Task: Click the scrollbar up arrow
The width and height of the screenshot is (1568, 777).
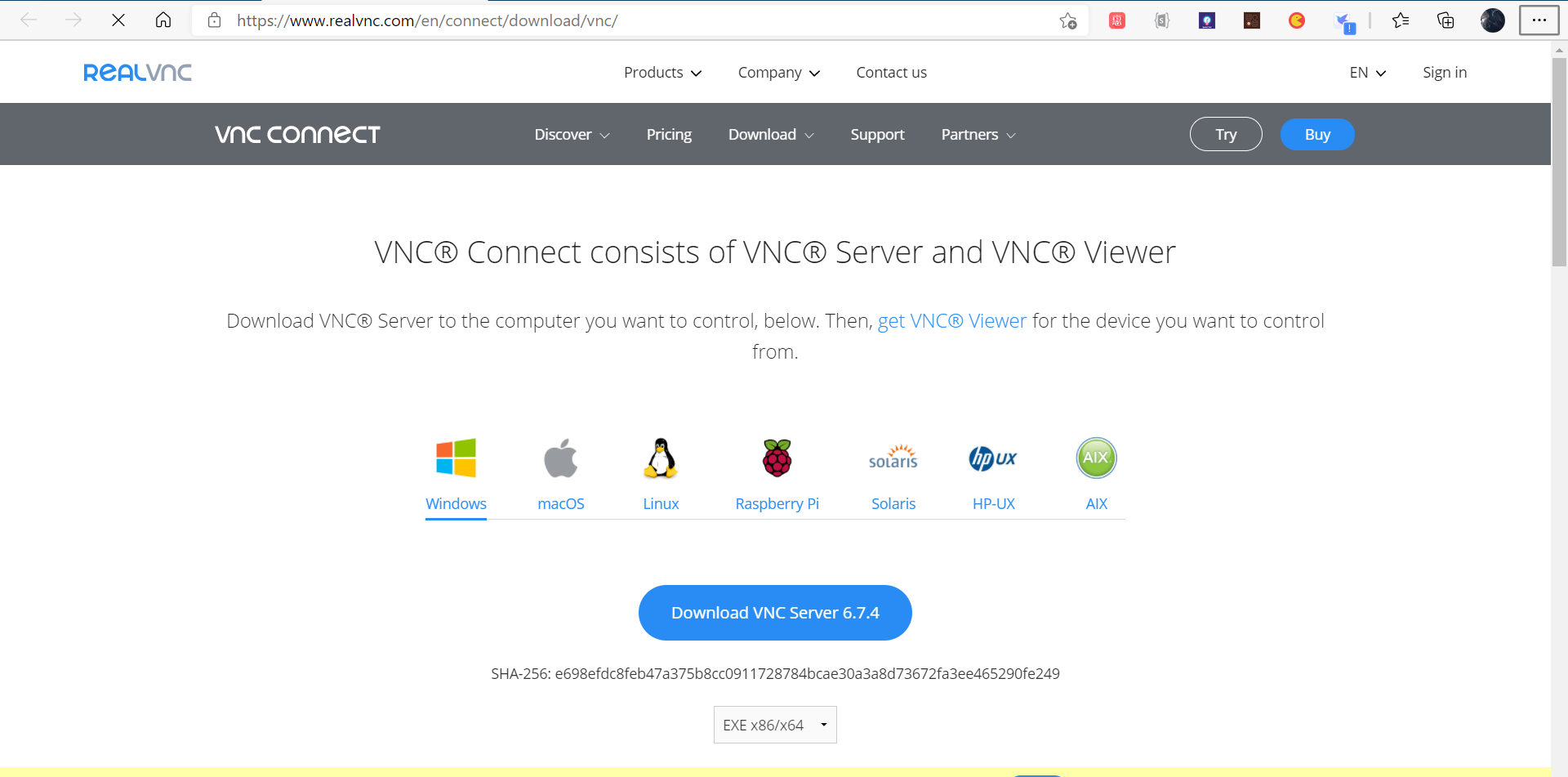Action: [x=1558, y=49]
